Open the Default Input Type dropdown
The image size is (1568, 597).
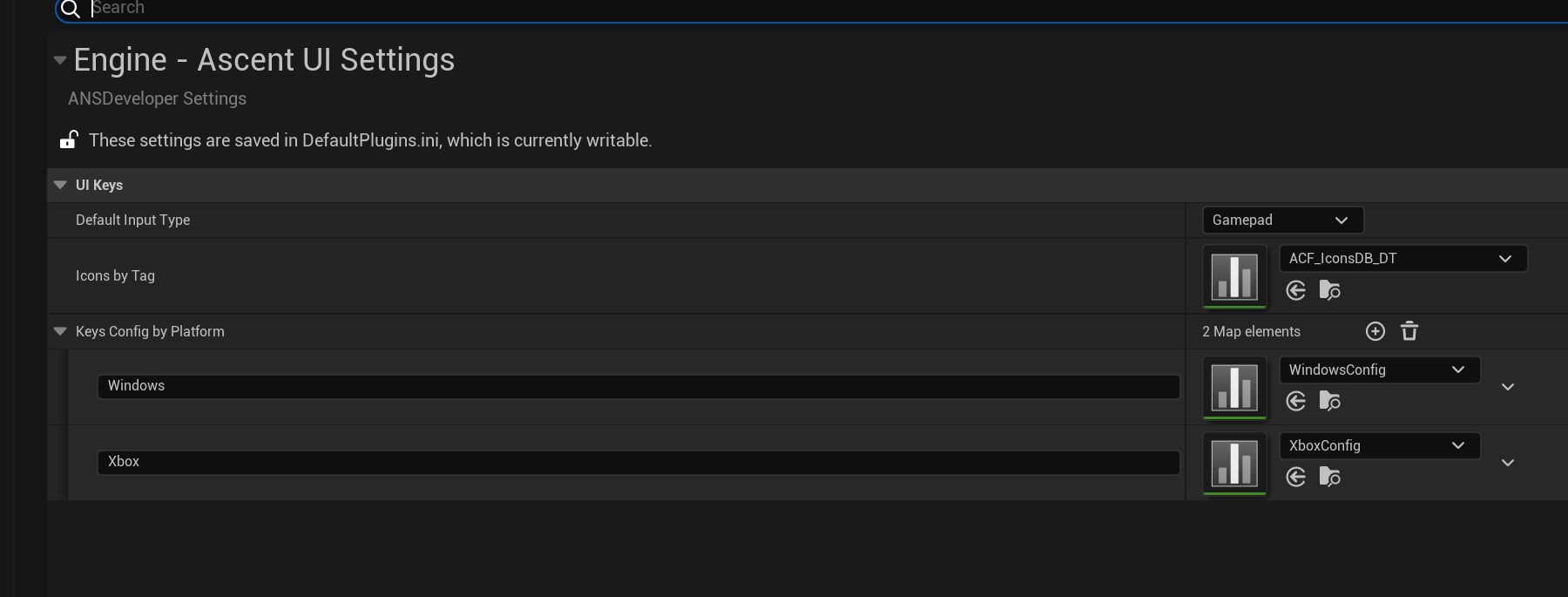coord(1281,220)
